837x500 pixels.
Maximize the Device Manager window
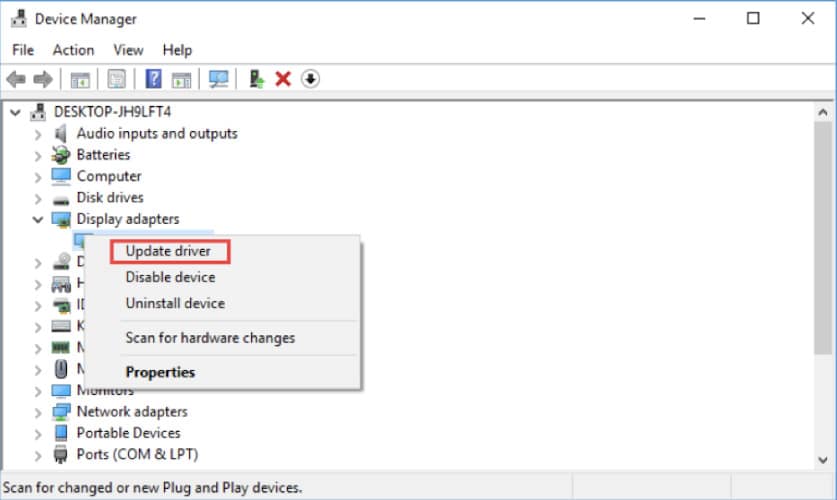point(753,19)
